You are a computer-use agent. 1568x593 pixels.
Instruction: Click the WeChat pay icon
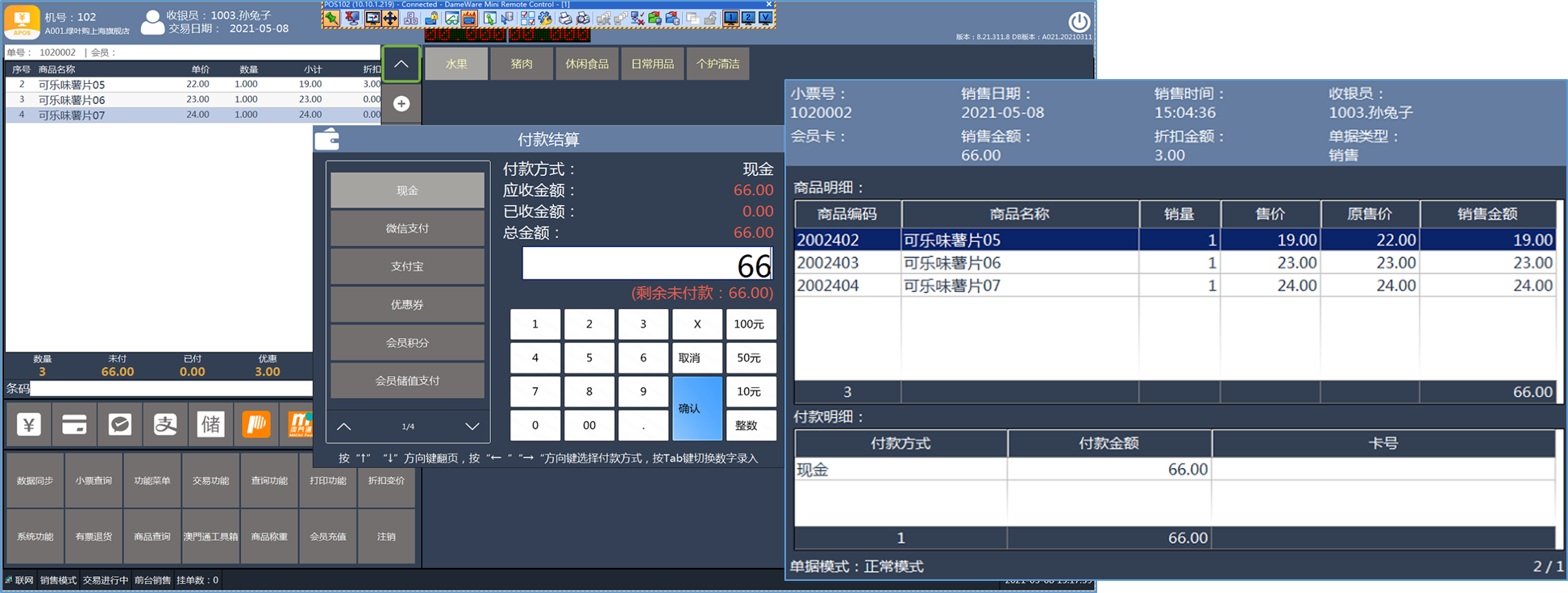click(x=120, y=424)
